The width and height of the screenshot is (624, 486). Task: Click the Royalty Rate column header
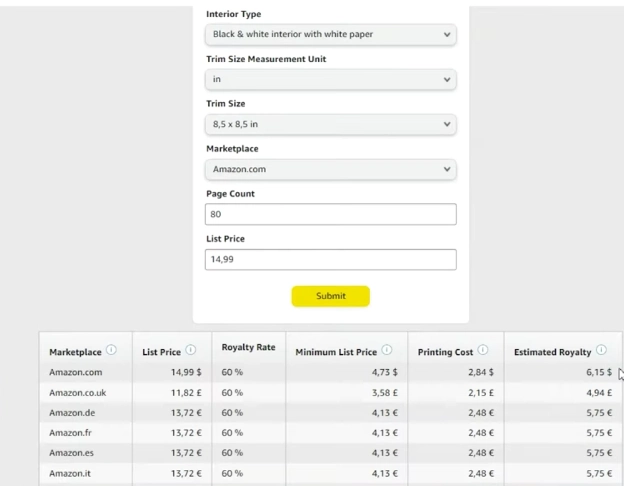[248, 348]
